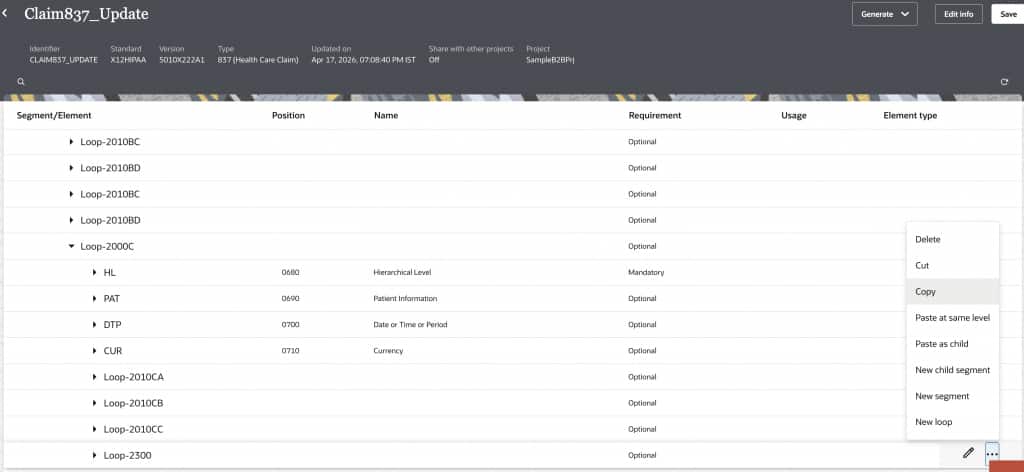Select New loop from the menu
This screenshot has width=1024, height=472.
pos(934,422)
